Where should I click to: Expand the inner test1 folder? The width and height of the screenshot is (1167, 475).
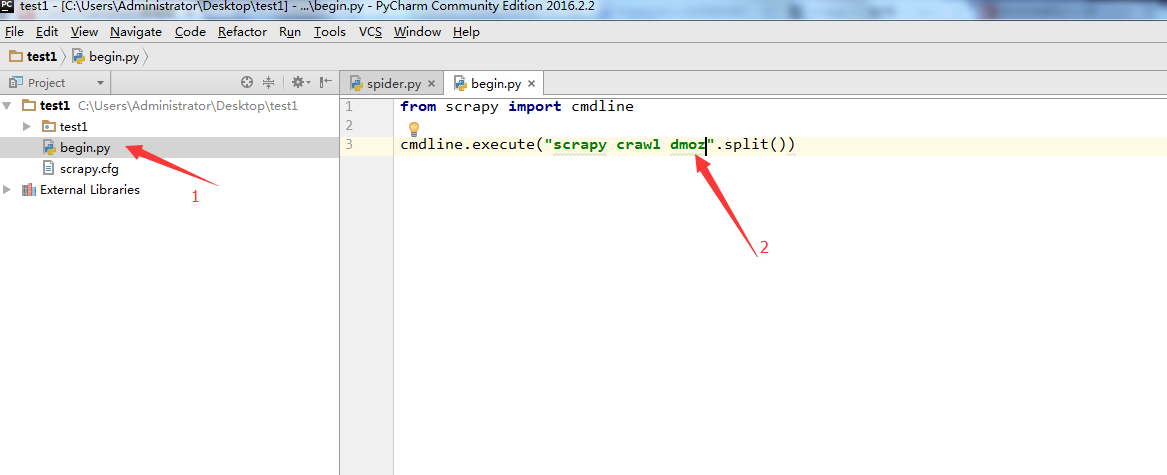point(27,127)
